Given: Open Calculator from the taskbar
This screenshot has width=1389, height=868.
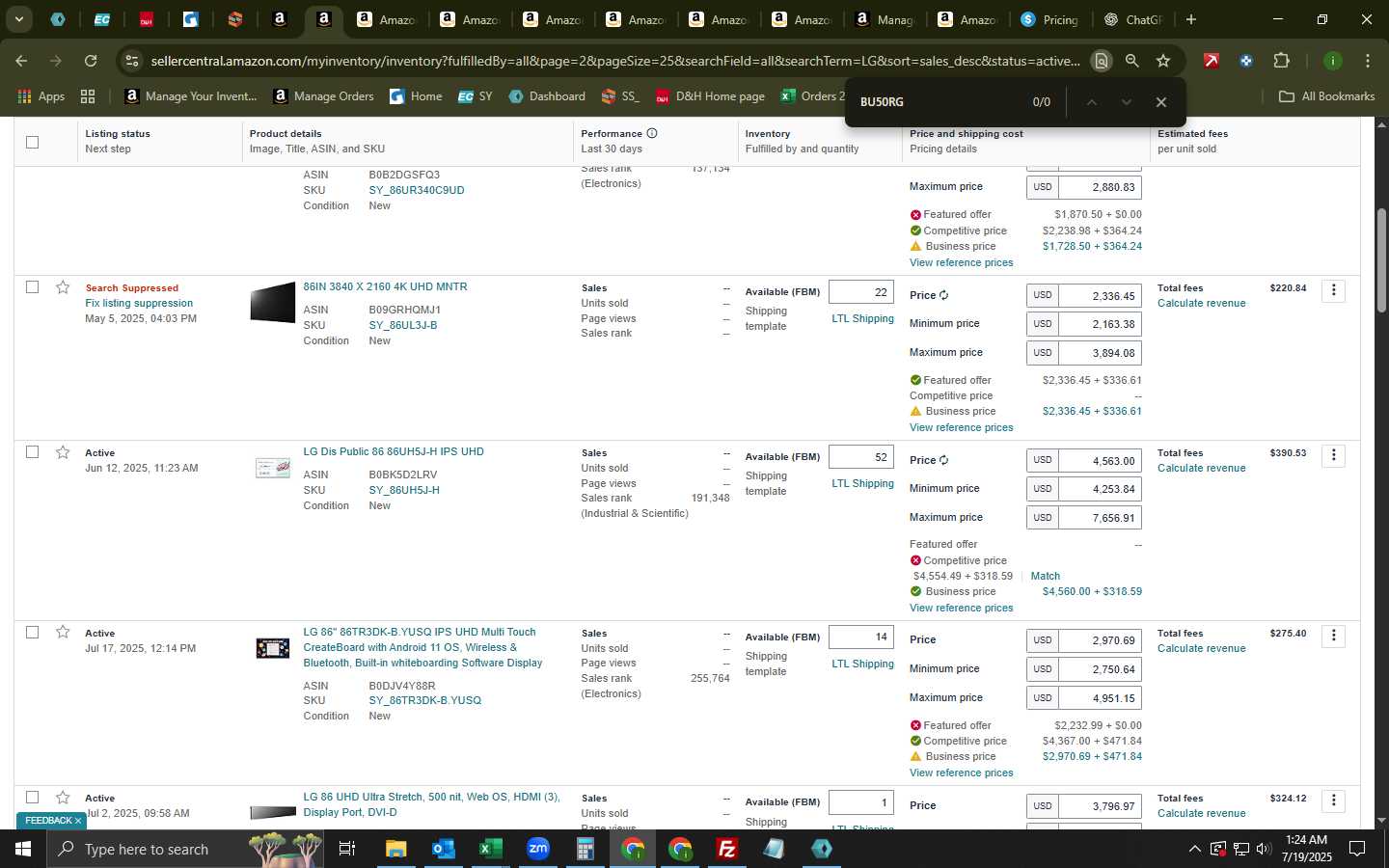Looking at the screenshot, I should point(585,849).
